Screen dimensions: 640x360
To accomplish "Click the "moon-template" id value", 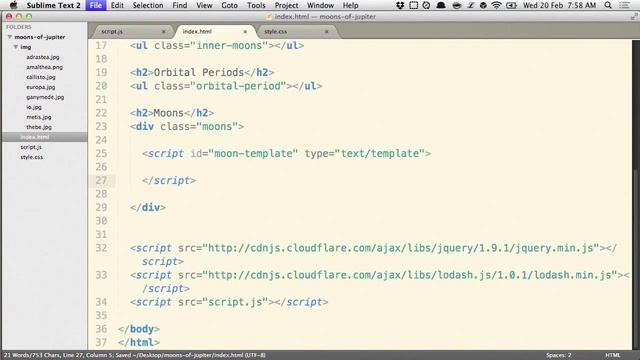I will 253,153.
